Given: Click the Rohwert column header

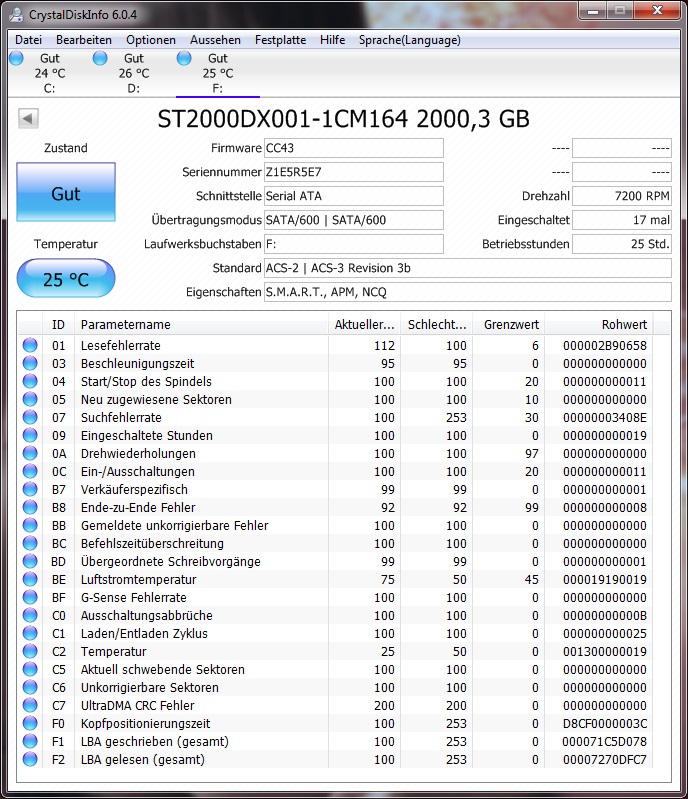Looking at the screenshot, I should pyautogui.click(x=599, y=325).
